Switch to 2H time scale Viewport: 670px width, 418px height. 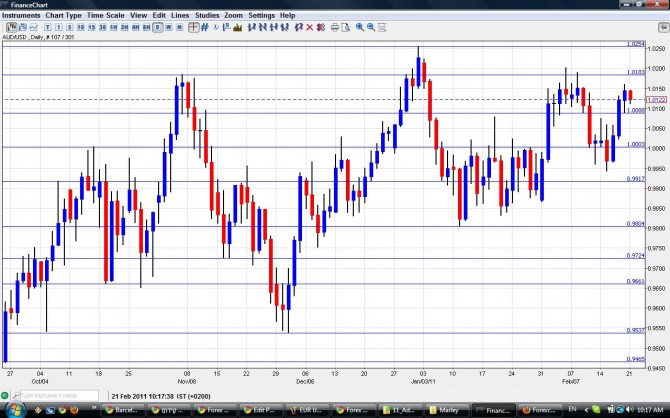point(124,27)
